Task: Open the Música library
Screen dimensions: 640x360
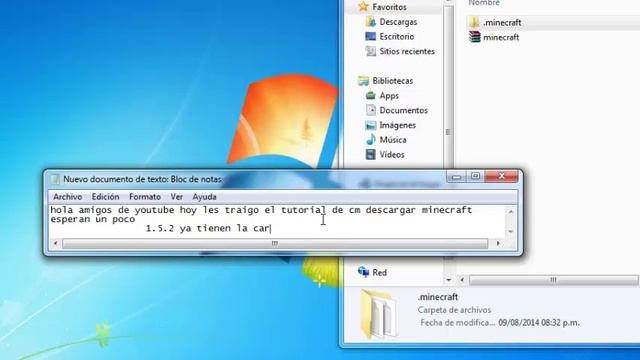Action: (393, 140)
